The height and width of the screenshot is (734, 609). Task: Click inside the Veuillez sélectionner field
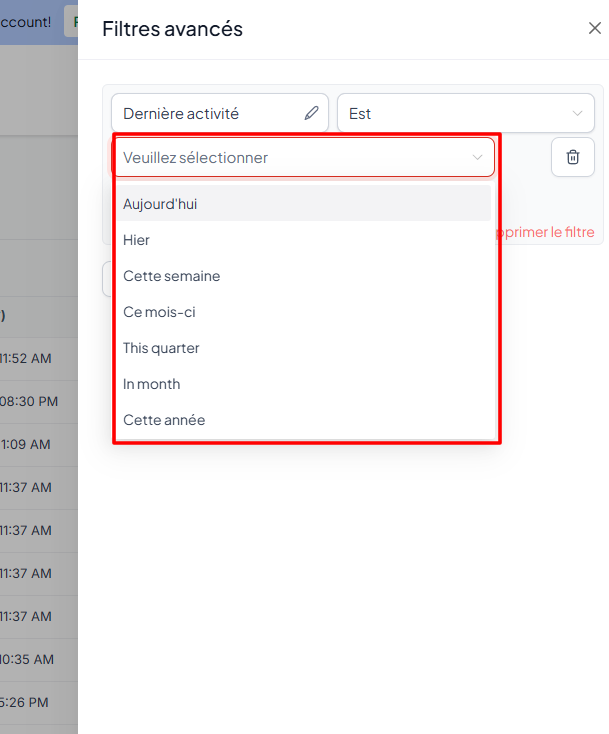290,157
